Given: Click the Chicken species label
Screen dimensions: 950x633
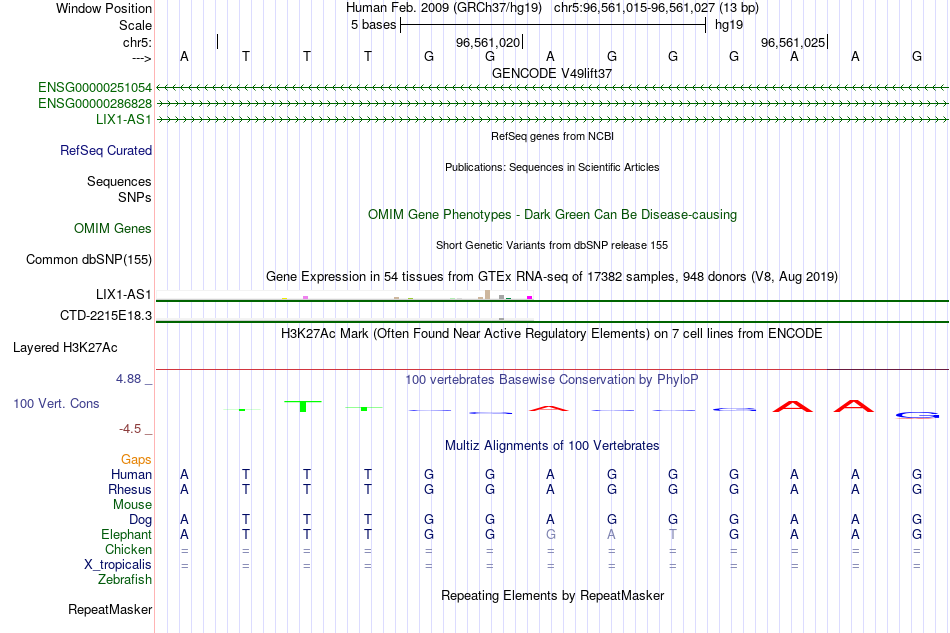Looking at the screenshot, I should [x=128, y=549].
